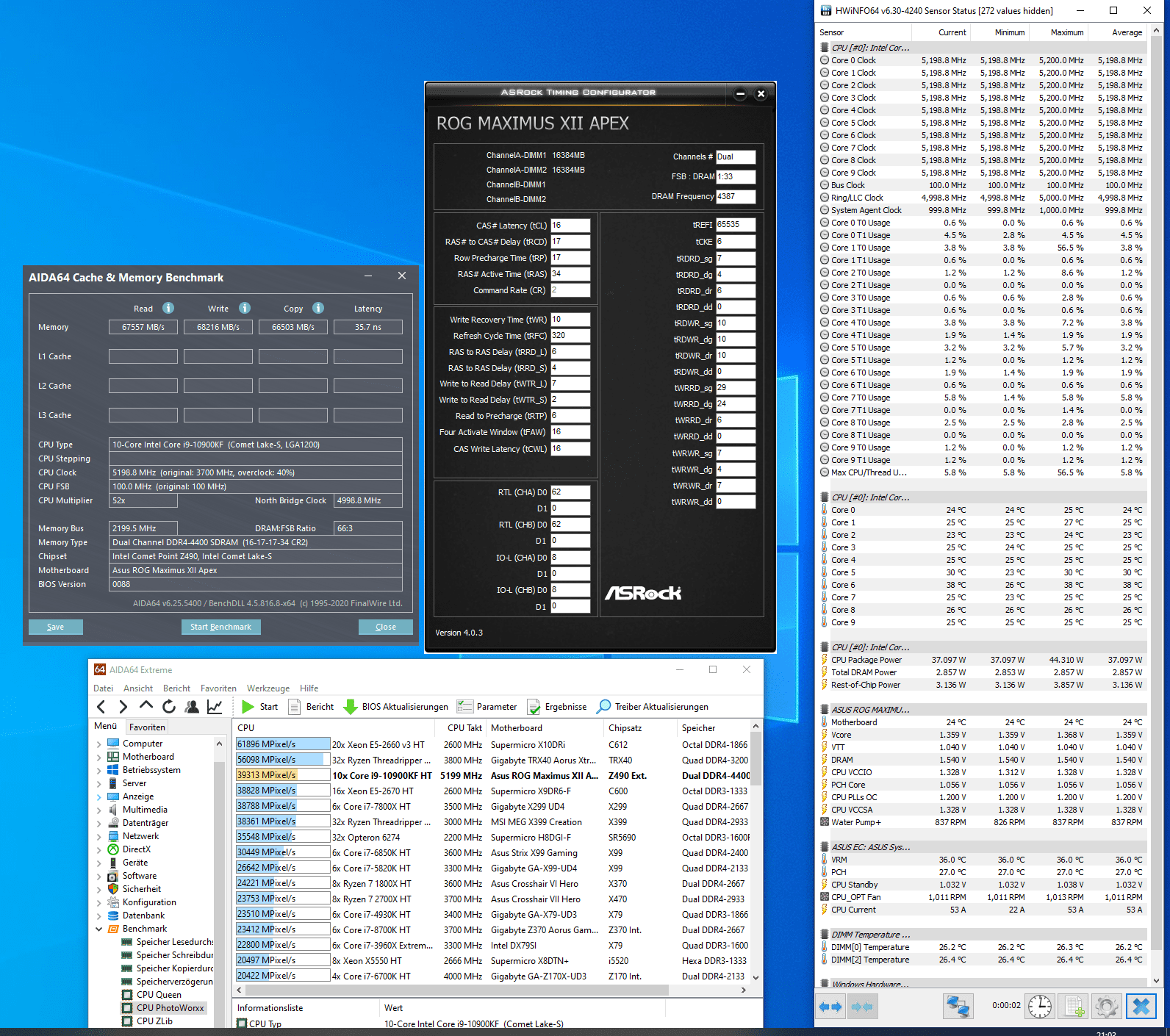This screenshot has width=1170, height=1036.
Task: Click the Up arrow in AIDA64 toolbar
Action: tap(146, 706)
